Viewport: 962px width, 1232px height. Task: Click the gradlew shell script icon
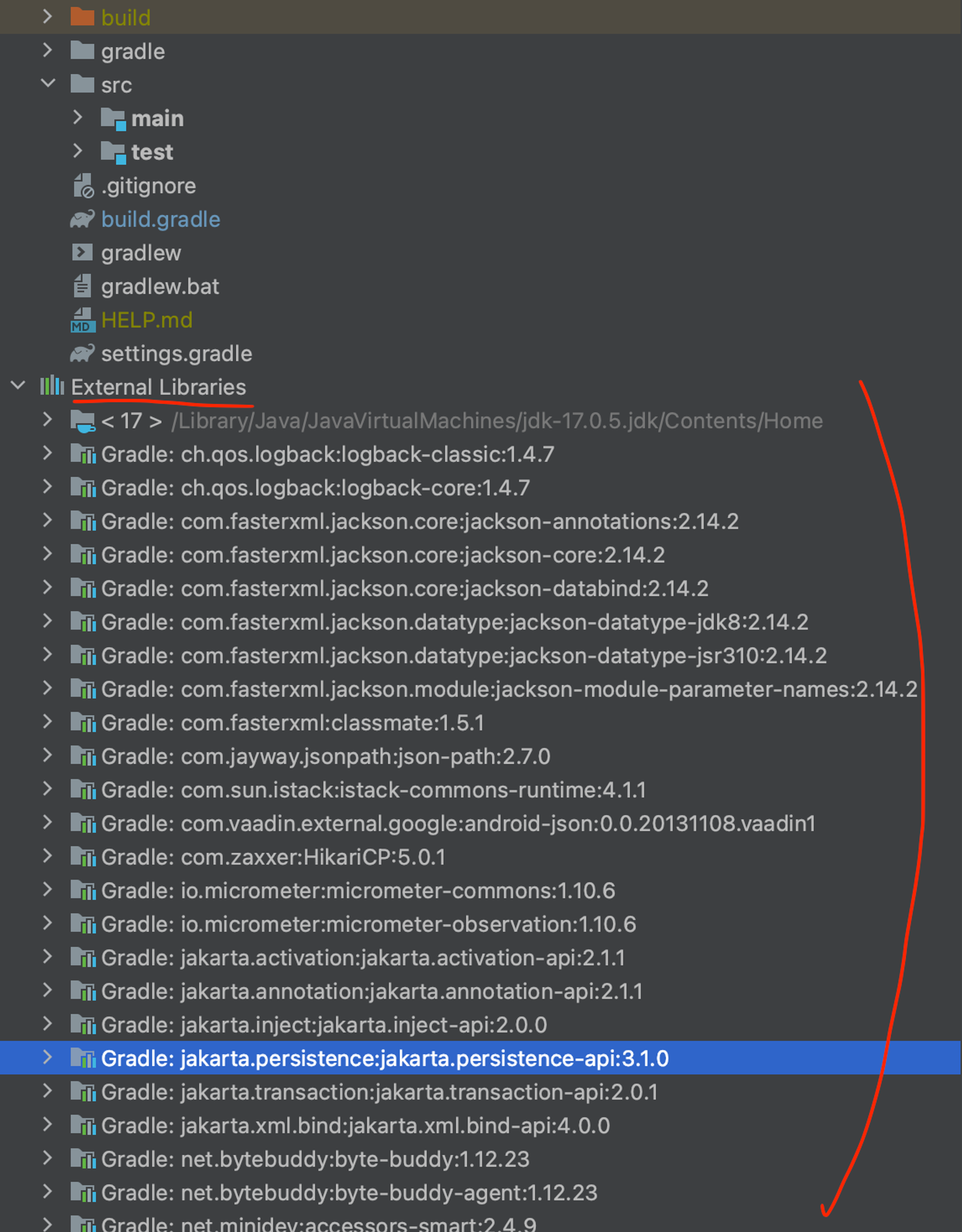pyautogui.click(x=82, y=253)
